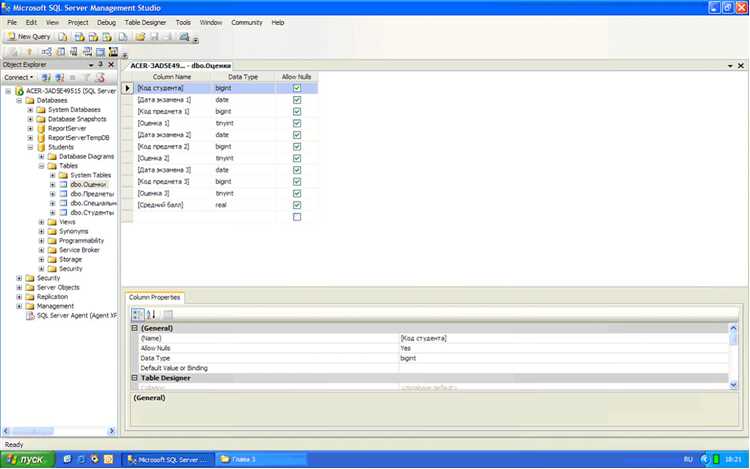Expand the dbo.Студенты table node
Screen dimensions: 750x469
(53, 213)
